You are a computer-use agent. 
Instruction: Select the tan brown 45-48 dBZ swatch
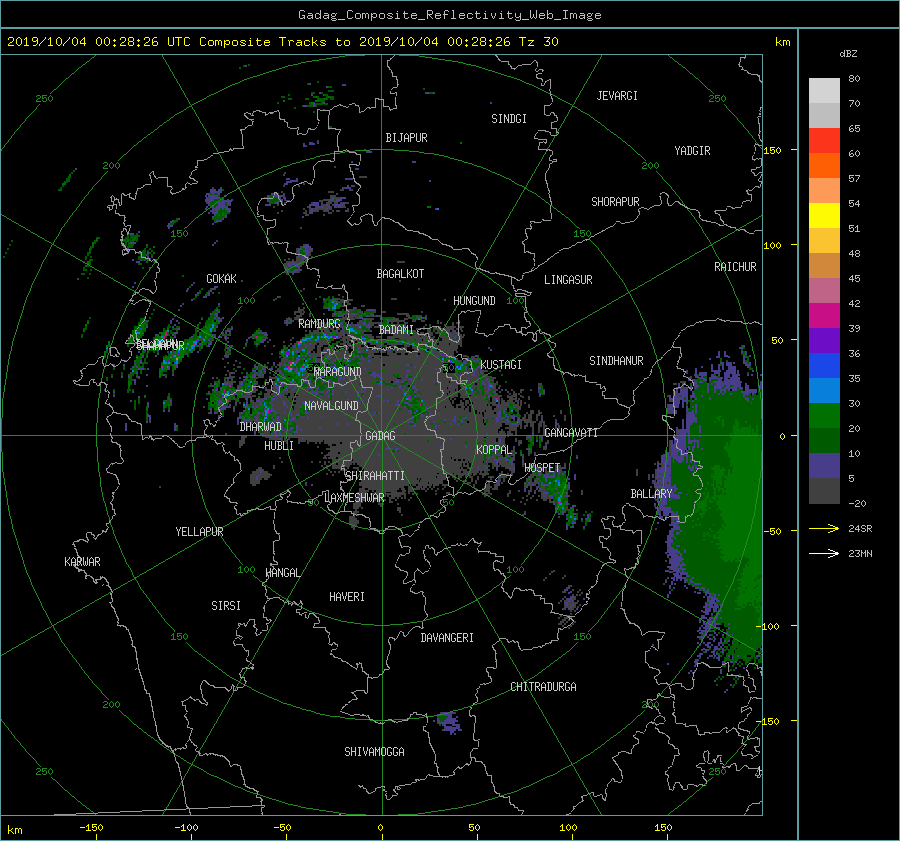click(x=824, y=265)
